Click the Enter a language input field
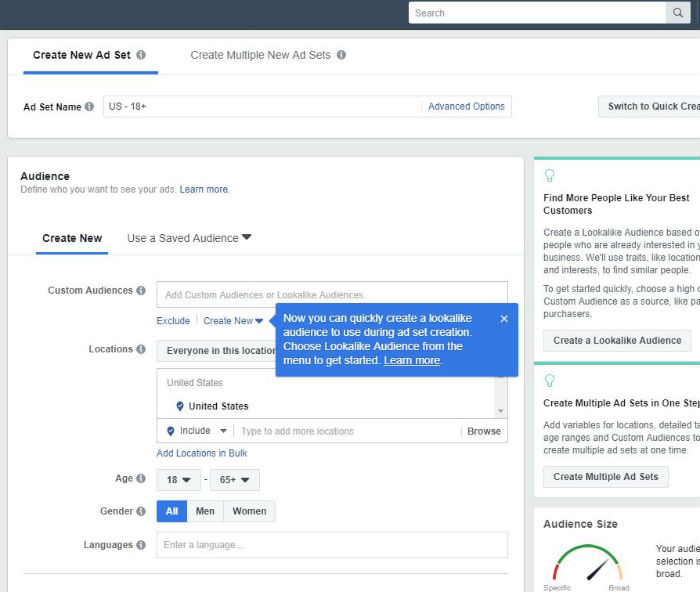The width and height of the screenshot is (700, 592). click(x=331, y=545)
